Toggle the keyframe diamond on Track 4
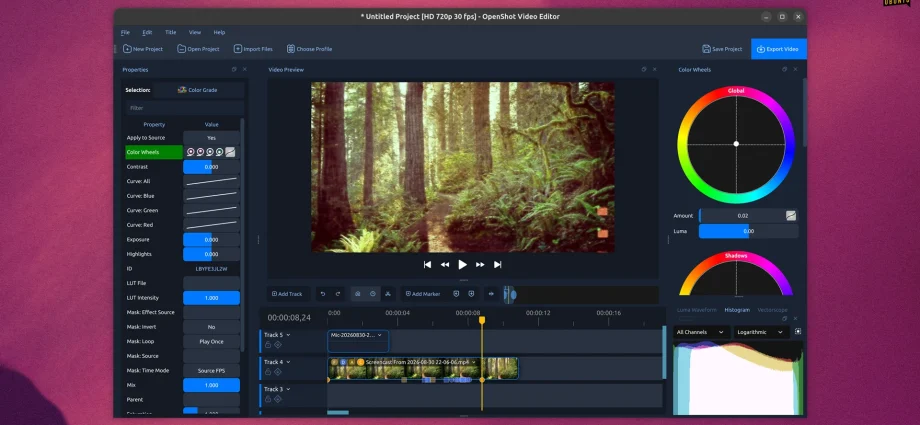Viewport: 920px width, 425px height. coord(278,372)
